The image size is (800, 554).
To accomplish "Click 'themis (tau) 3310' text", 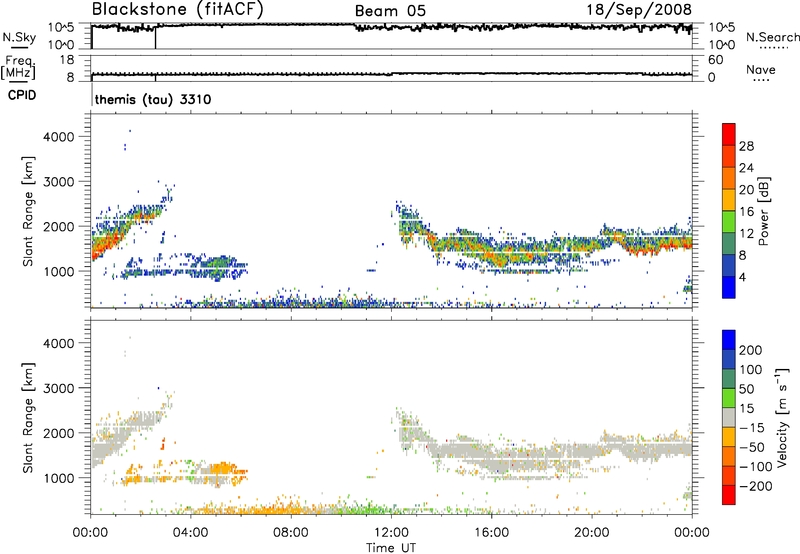I will 153,99.
